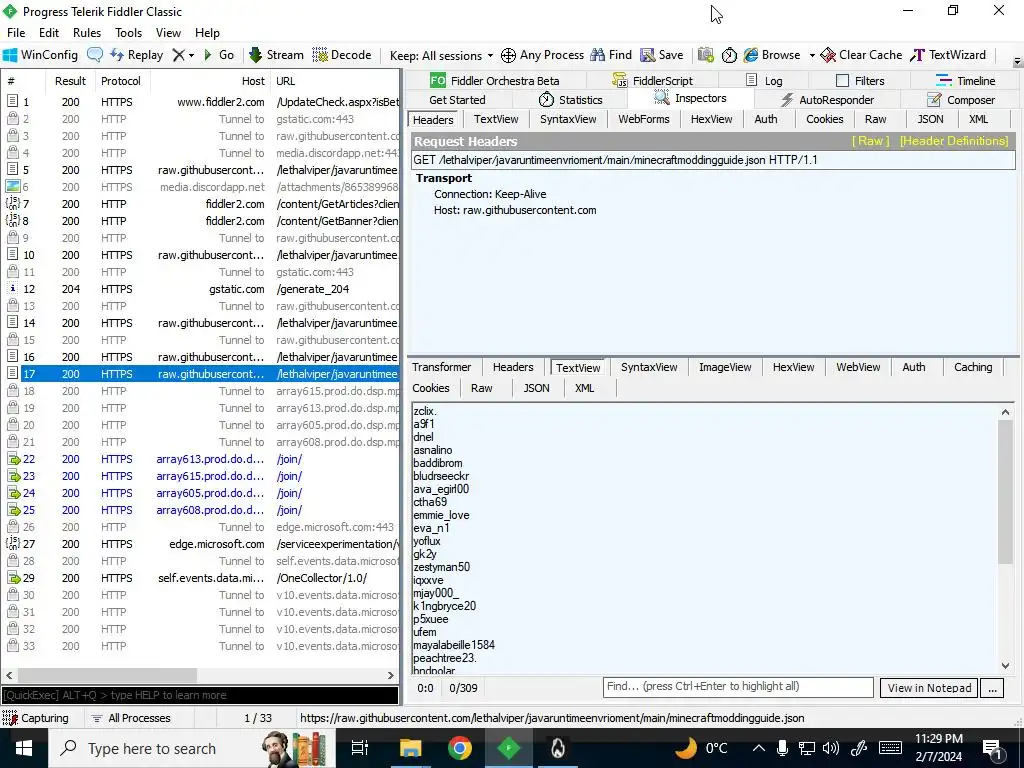Toggle Stream mode
The width and height of the screenshot is (1024, 768).
pos(276,55)
